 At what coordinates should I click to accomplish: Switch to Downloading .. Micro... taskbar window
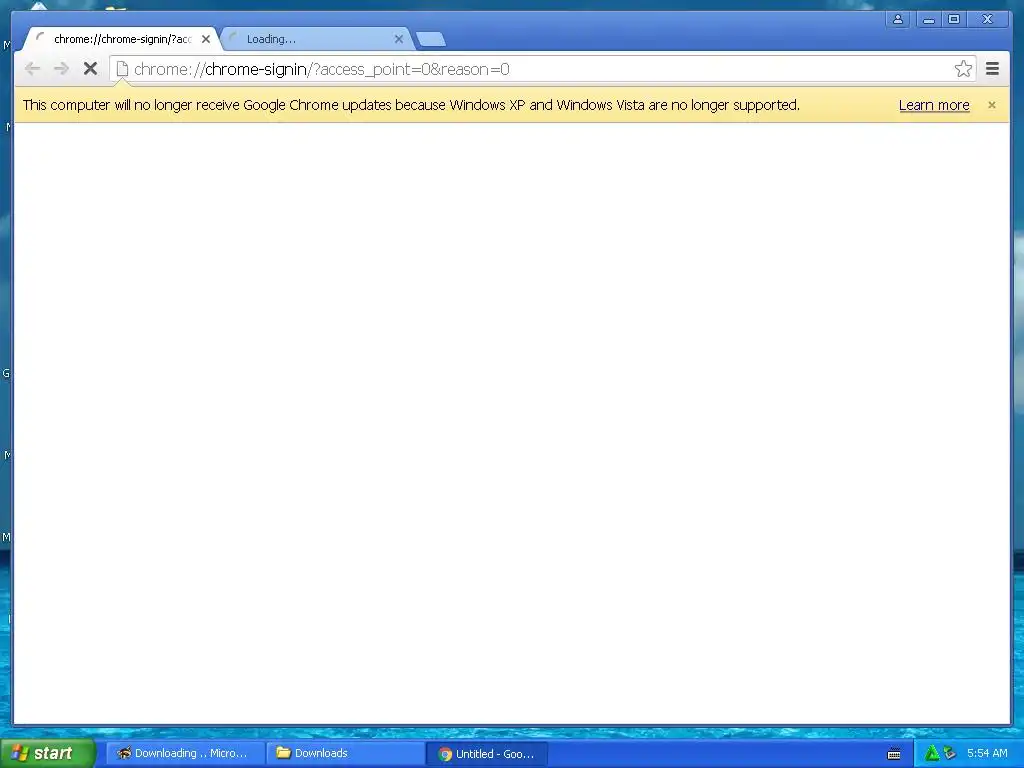(x=185, y=754)
